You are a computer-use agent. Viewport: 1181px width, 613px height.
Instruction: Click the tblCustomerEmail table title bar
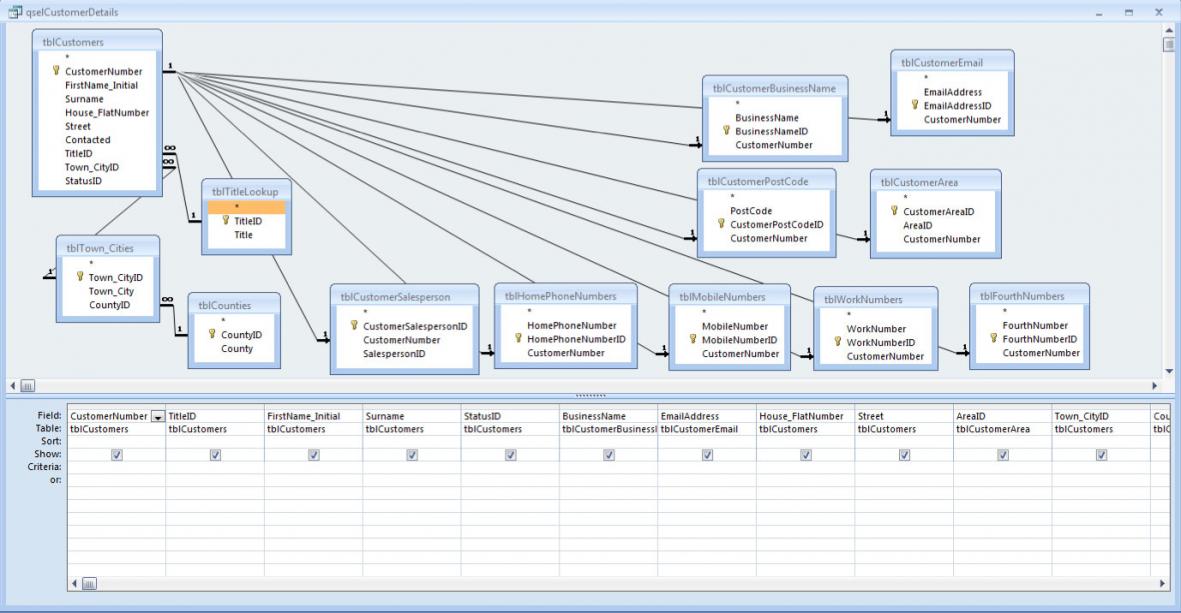pos(953,62)
